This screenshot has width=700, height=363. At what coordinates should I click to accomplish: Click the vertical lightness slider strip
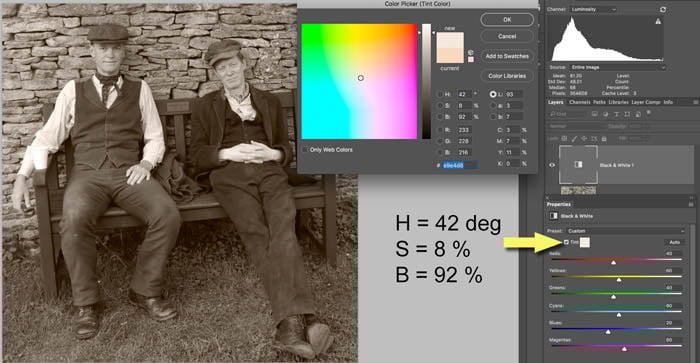tap(427, 81)
